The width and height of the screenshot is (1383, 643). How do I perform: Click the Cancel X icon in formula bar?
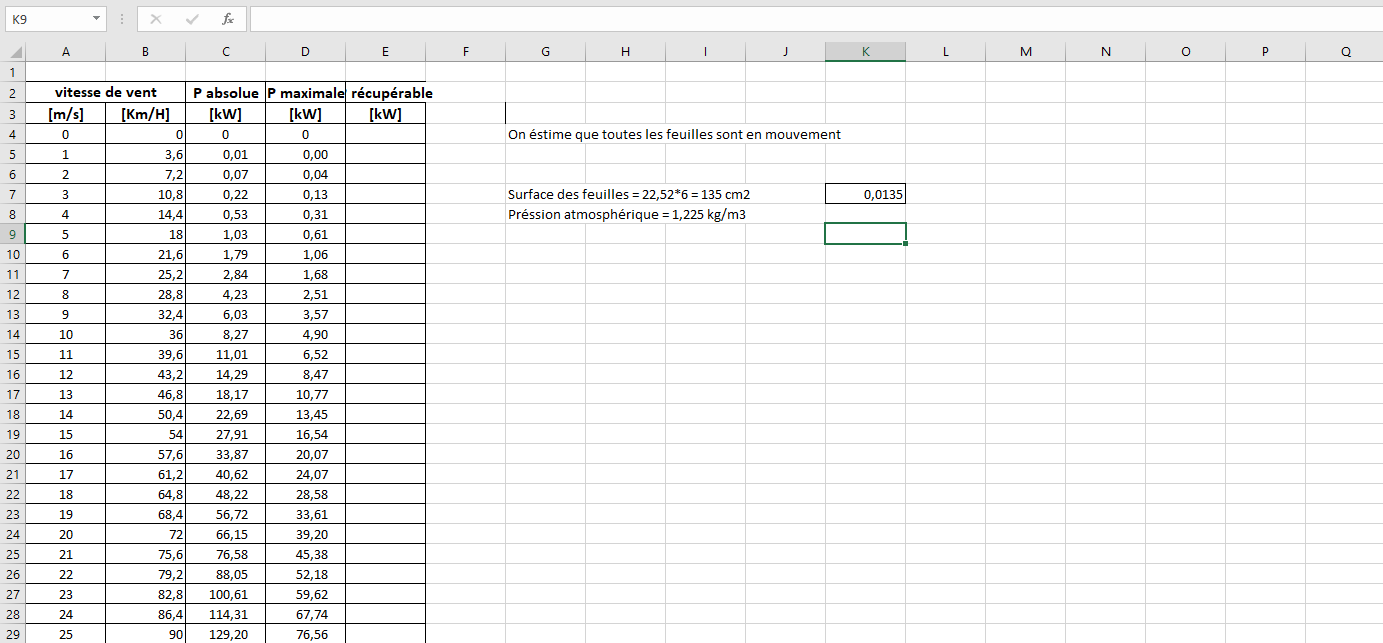tap(156, 19)
